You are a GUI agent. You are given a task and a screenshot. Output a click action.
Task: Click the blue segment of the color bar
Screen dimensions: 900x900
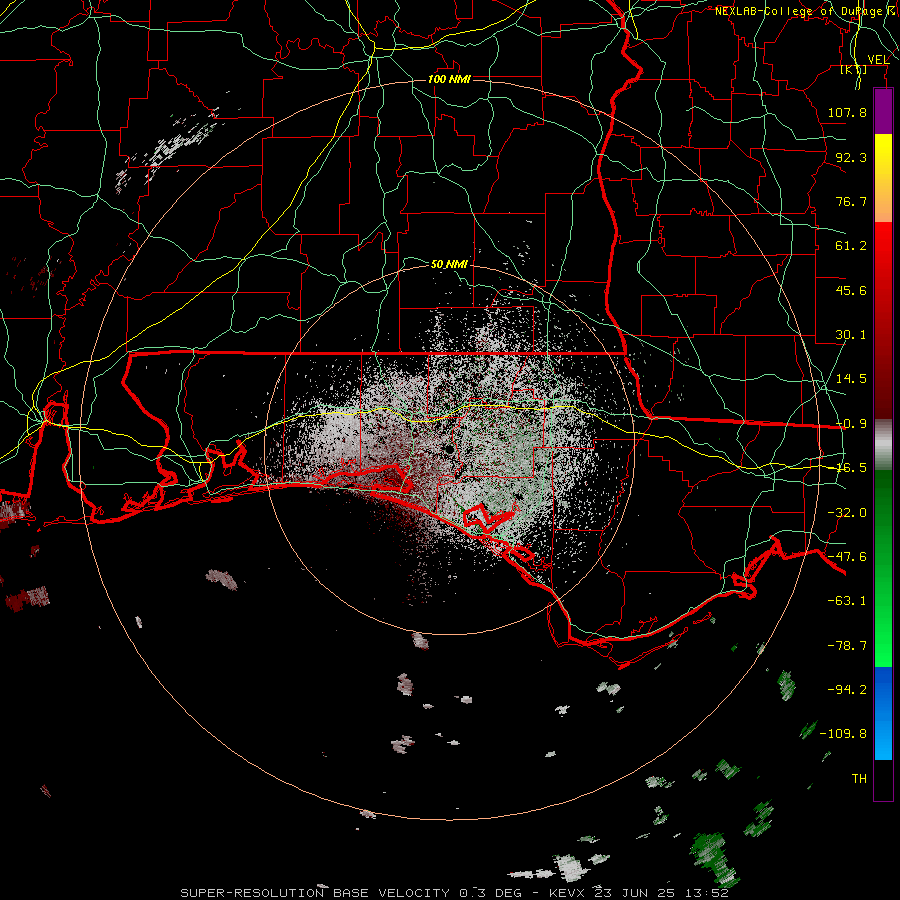tap(883, 713)
